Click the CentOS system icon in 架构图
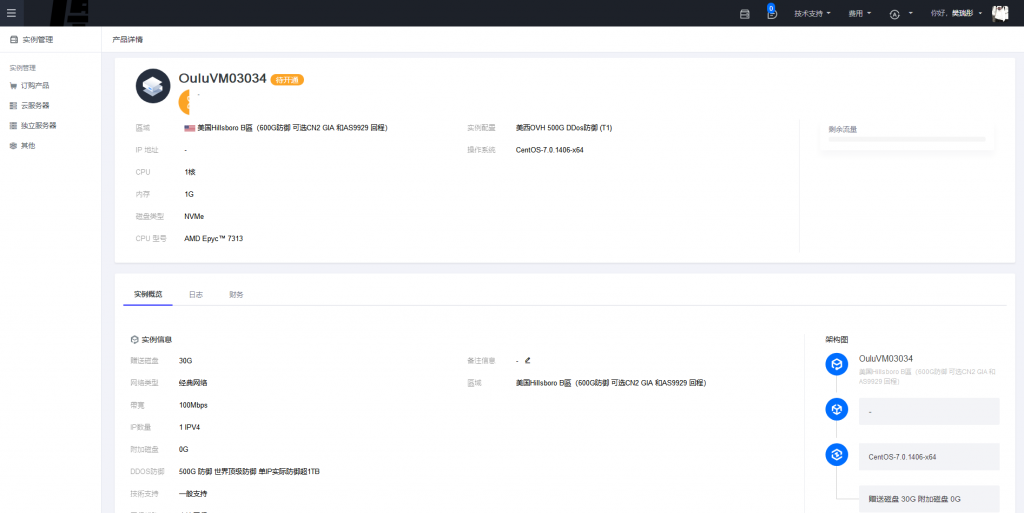 [x=837, y=455]
